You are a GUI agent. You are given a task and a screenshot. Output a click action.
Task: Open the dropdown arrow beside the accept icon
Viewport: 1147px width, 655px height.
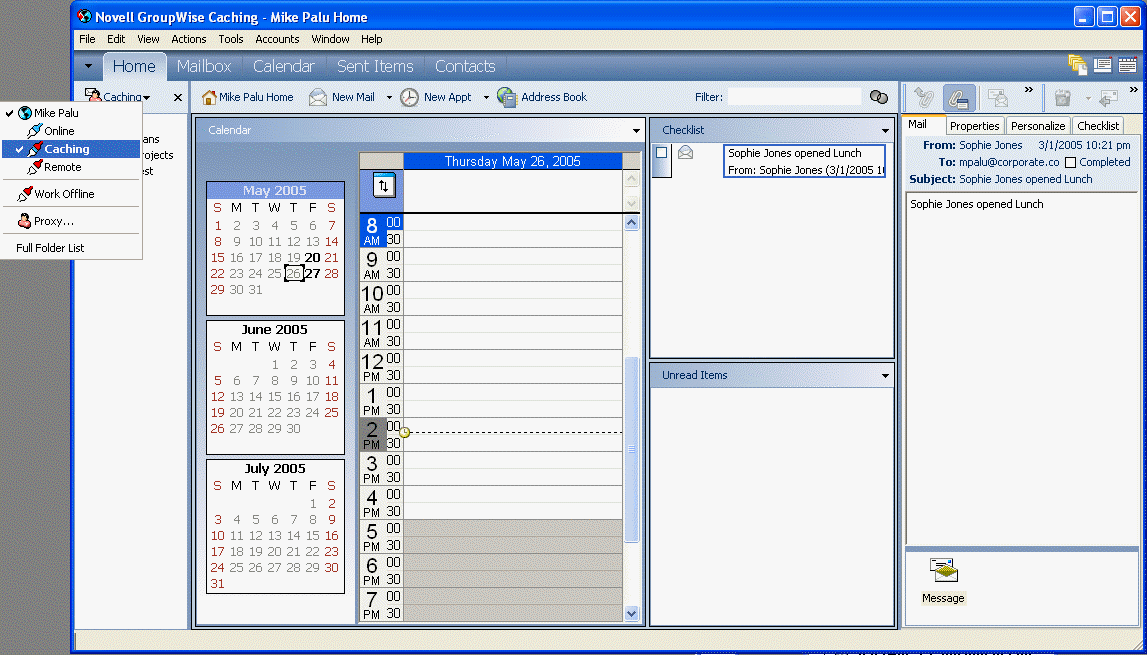(1087, 98)
